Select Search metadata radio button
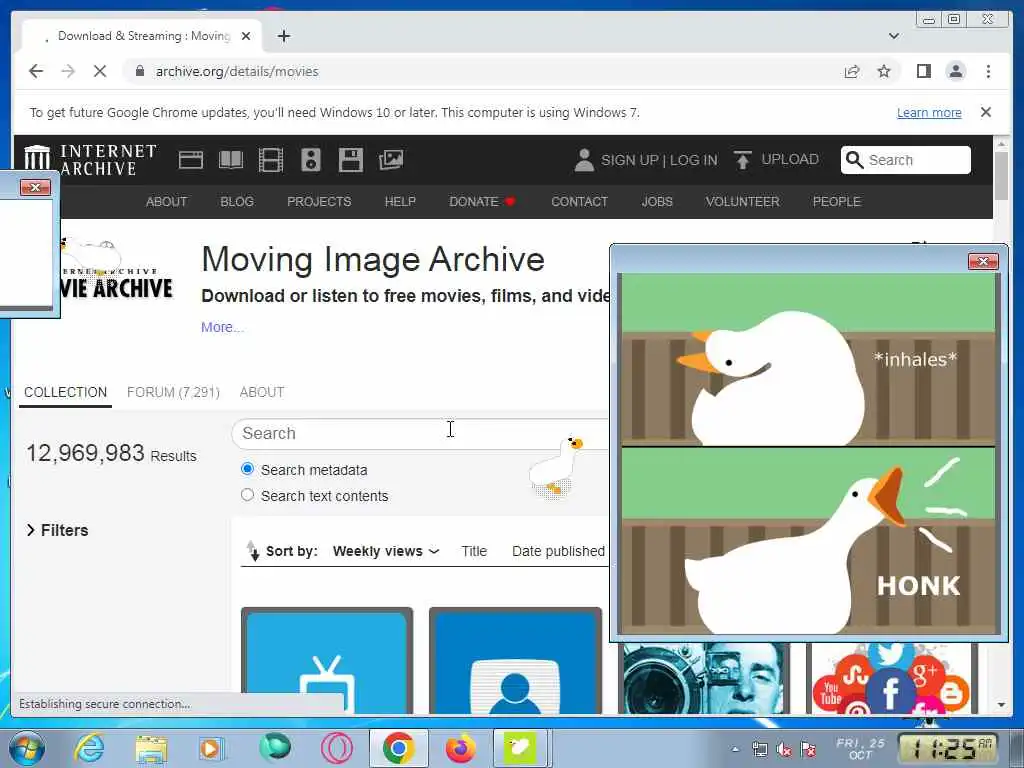1024x768 pixels. [248, 469]
